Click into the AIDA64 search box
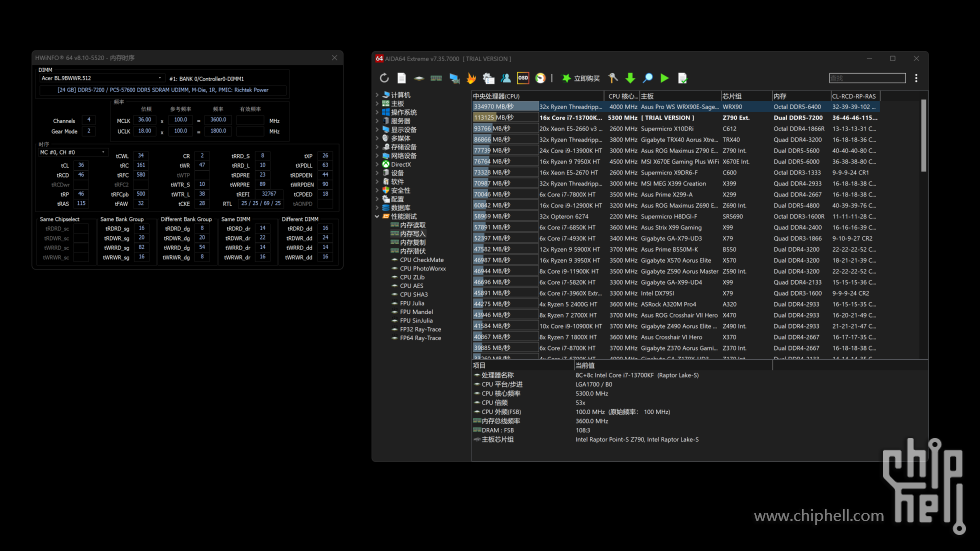Image resolution: width=980 pixels, height=551 pixels. [x=867, y=78]
